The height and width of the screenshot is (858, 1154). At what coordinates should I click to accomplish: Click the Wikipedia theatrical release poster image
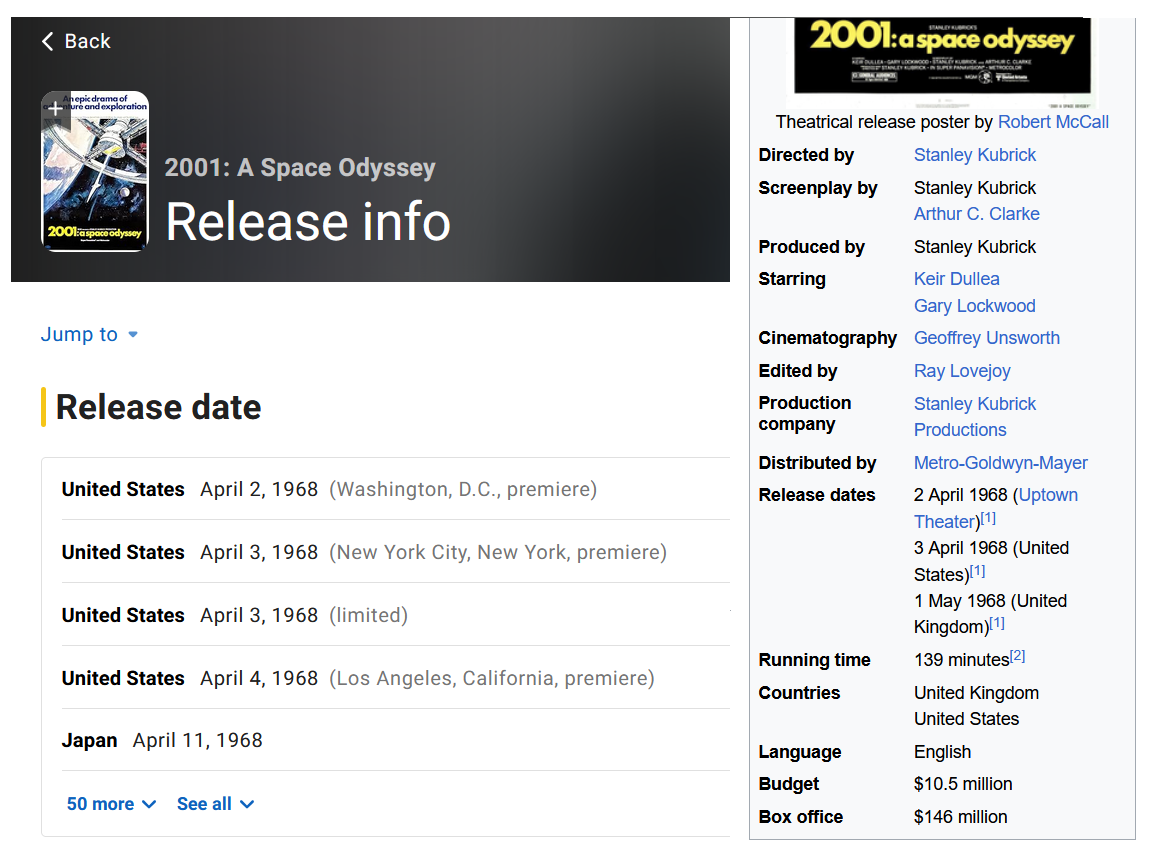coord(943,62)
